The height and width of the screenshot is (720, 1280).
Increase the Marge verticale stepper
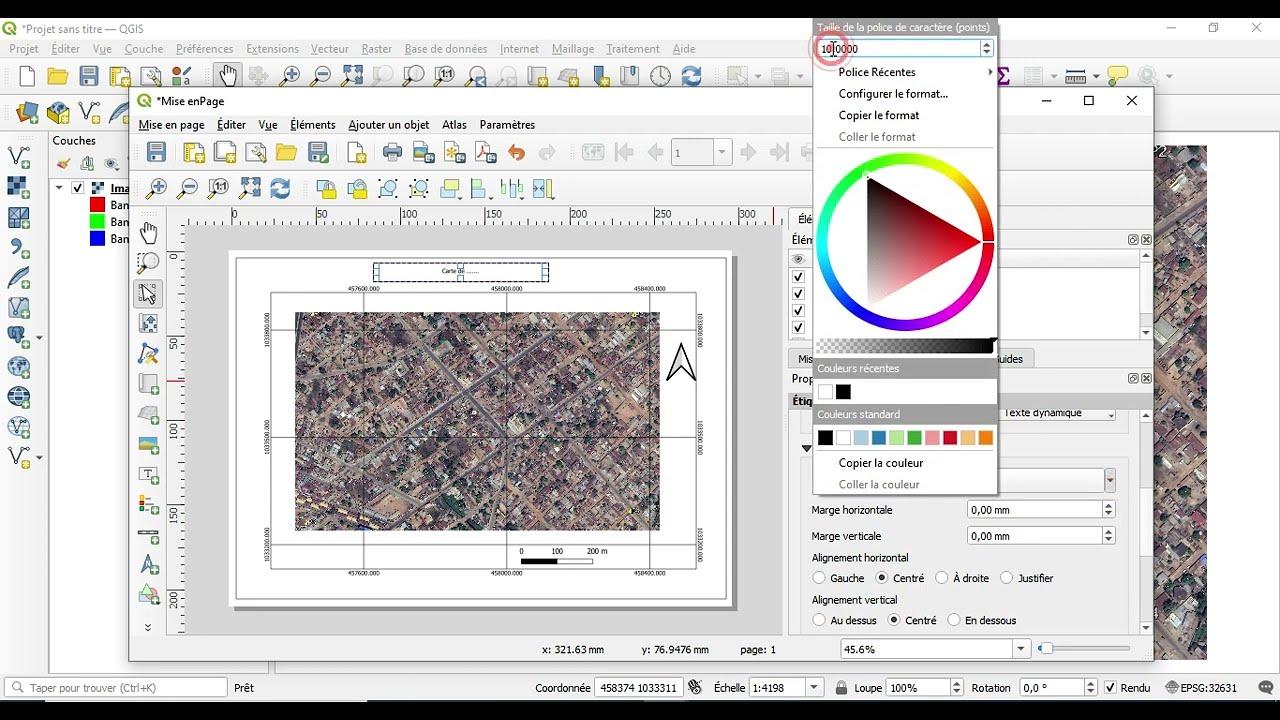coord(1108,532)
